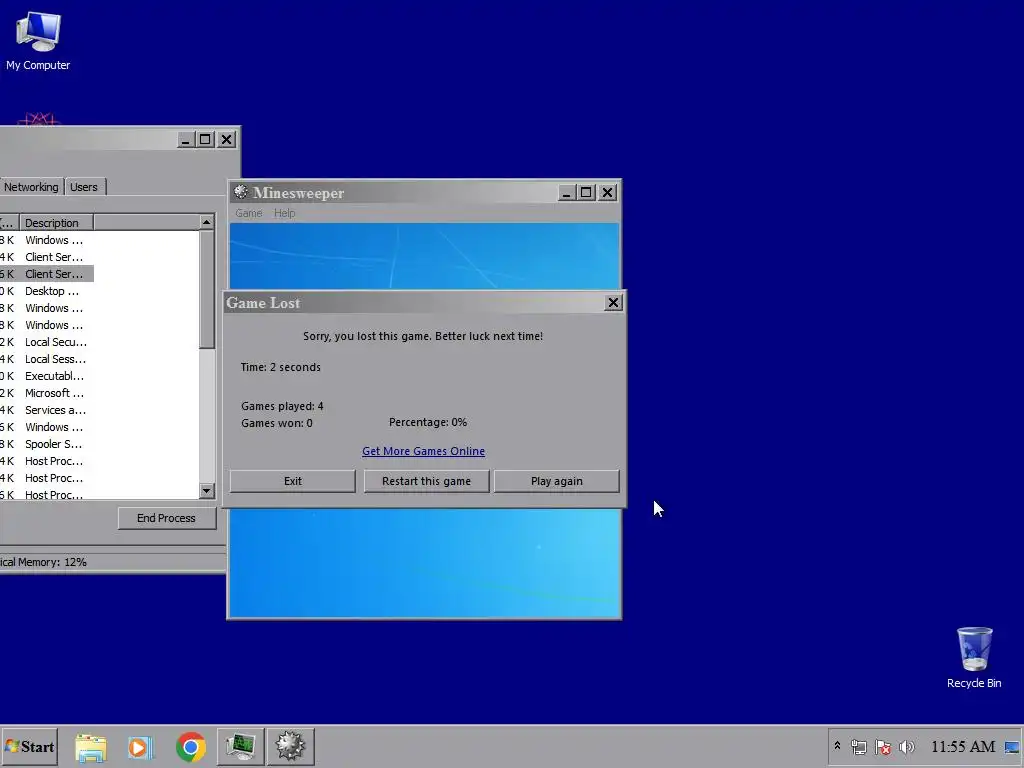This screenshot has width=1024, height=768.
Task: Maximize the Task Manager window
Action: coord(205,139)
